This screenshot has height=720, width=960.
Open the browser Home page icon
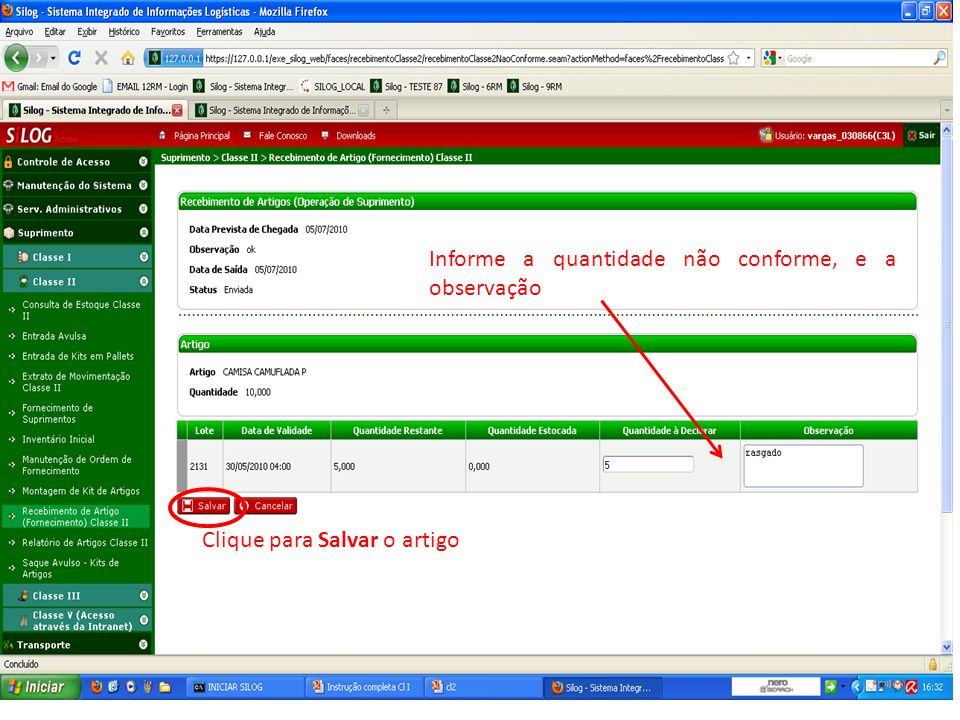click(x=127, y=58)
